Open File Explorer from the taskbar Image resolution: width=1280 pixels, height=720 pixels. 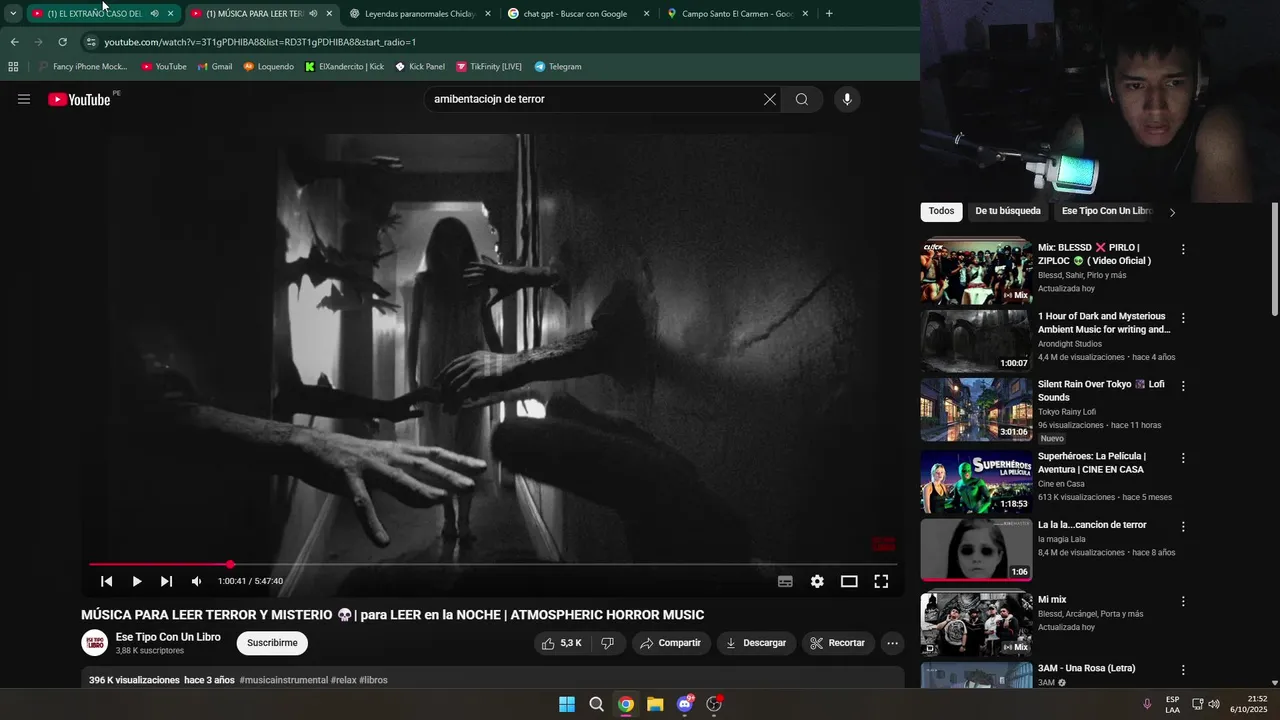pos(655,704)
